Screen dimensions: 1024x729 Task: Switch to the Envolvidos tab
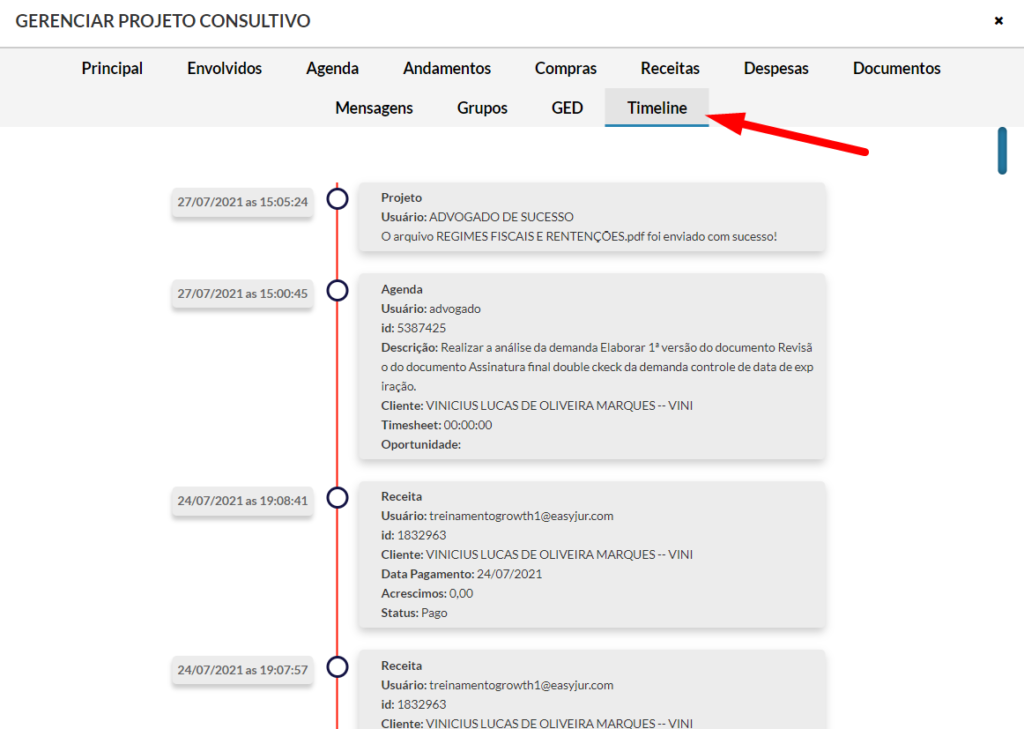click(x=224, y=69)
